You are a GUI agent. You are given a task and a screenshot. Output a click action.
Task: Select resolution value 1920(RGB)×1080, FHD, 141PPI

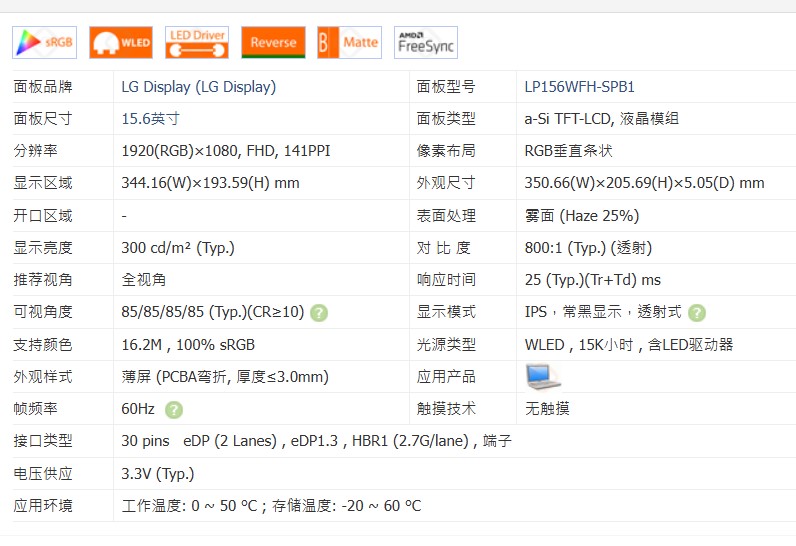226,151
